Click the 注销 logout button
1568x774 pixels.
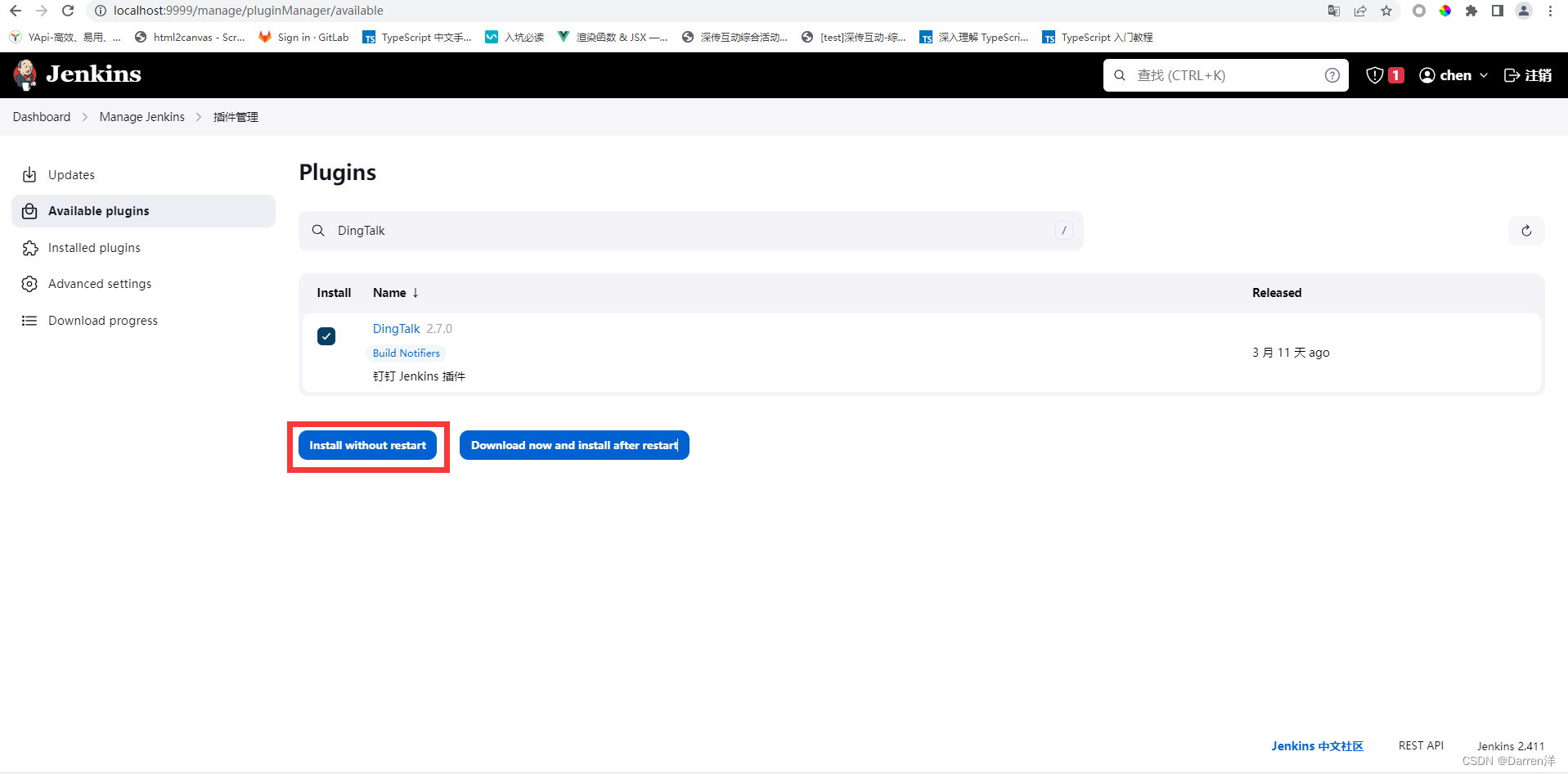pyautogui.click(x=1528, y=75)
